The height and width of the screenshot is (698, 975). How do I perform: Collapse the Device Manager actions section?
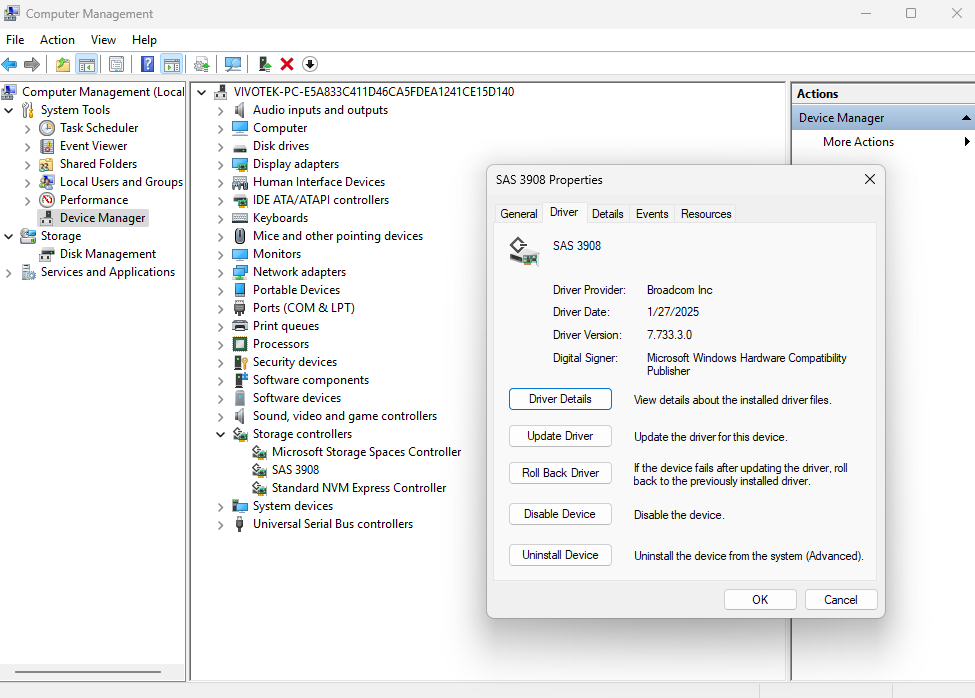click(966, 117)
